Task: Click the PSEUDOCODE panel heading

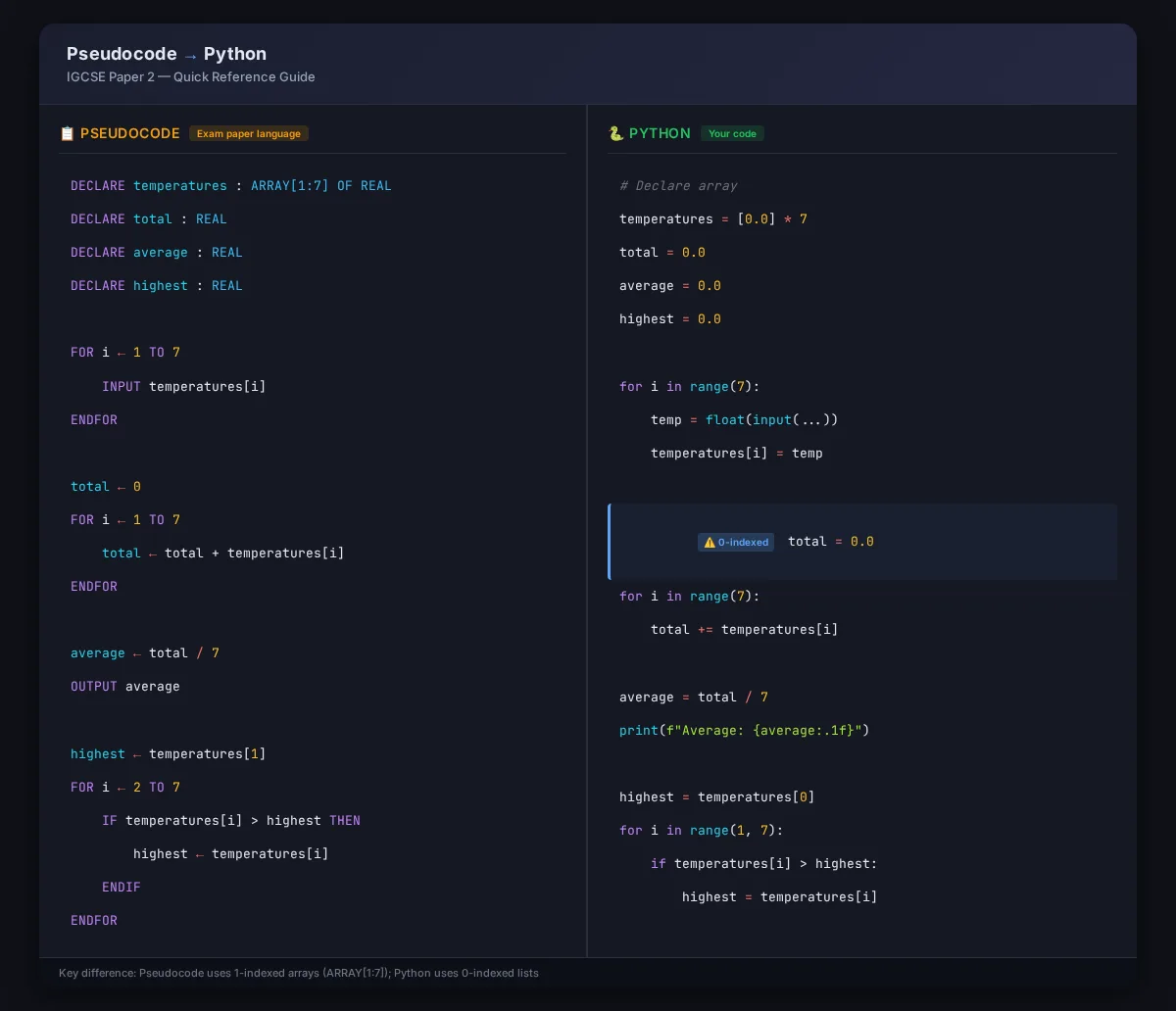Action: (130, 133)
